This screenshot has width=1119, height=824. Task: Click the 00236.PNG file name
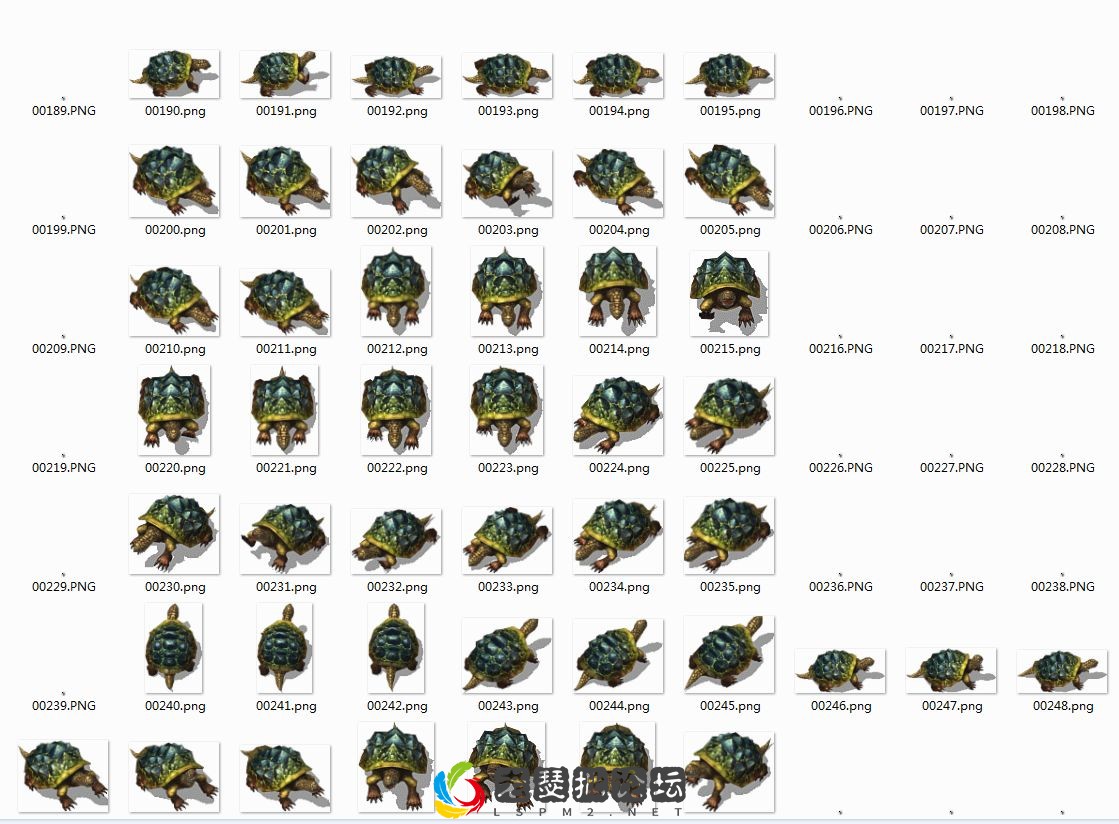click(x=841, y=586)
